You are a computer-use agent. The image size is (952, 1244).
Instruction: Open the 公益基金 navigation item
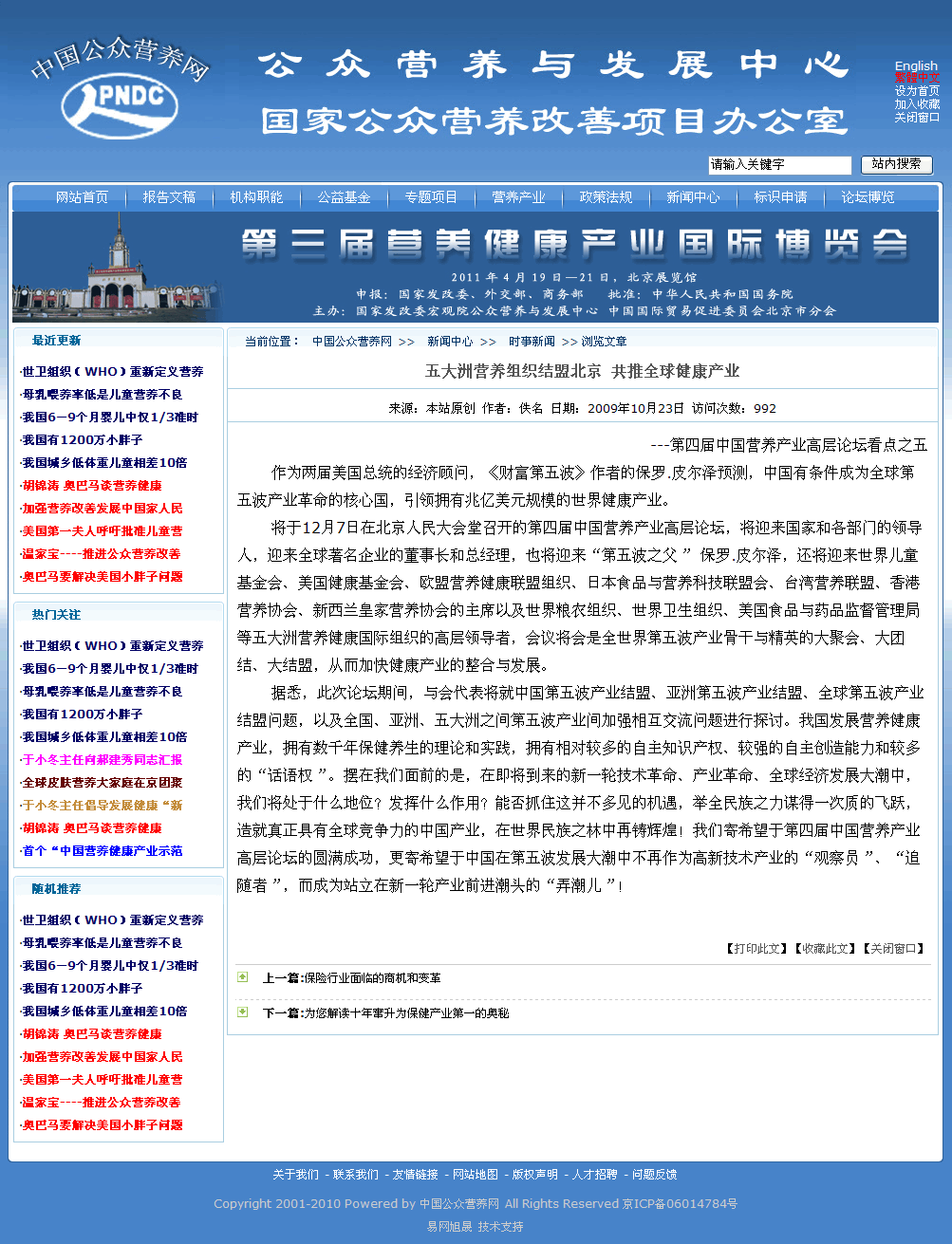tap(344, 197)
